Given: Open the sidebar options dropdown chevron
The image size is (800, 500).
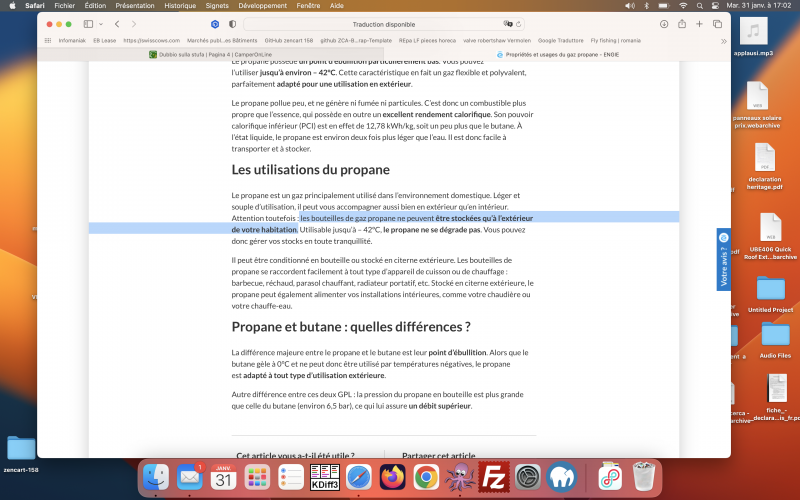Looking at the screenshot, I should coord(101,24).
